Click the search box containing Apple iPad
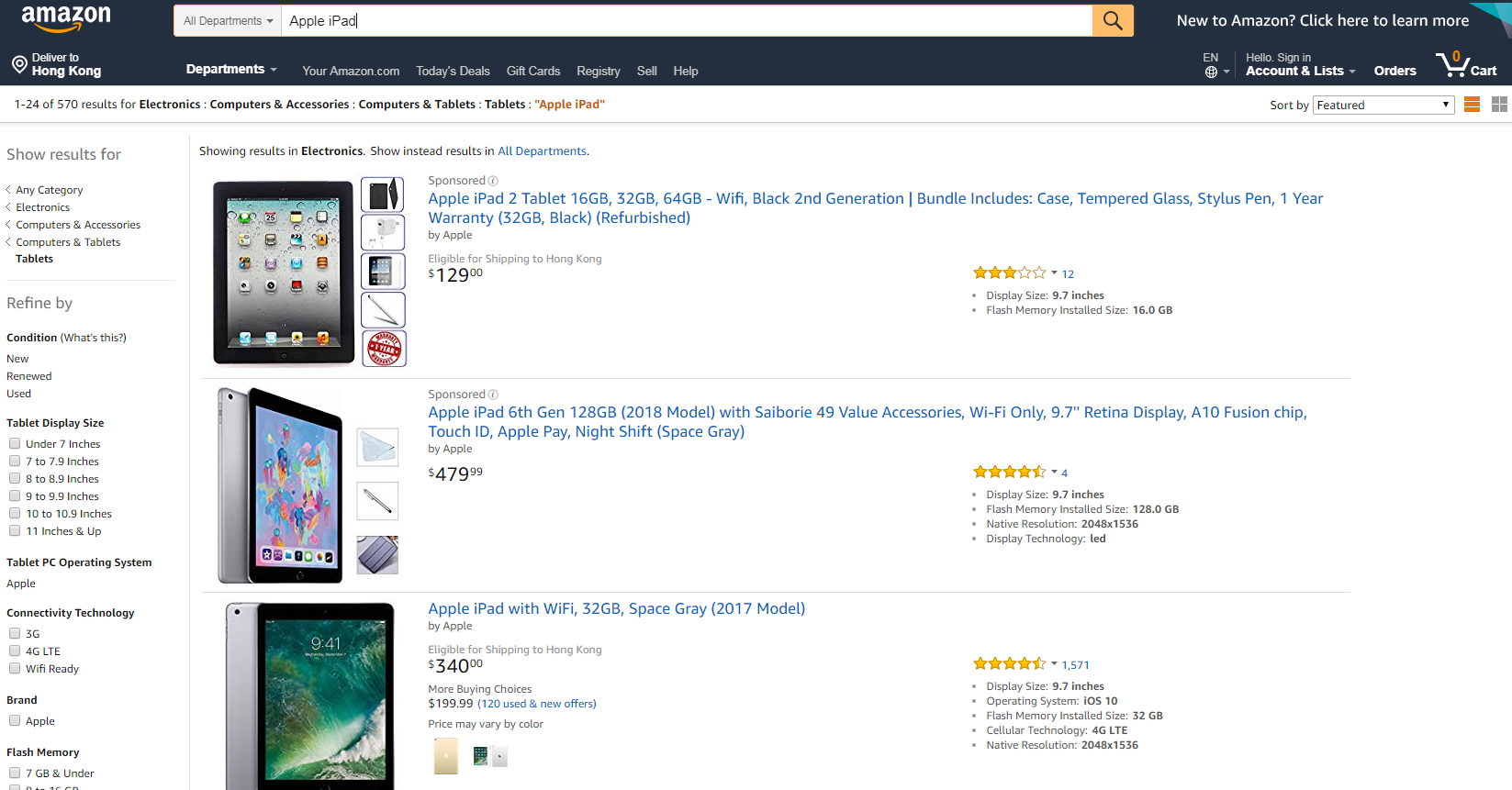The image size is (1512, 790). pyautogui.click(x=684, y=21)
